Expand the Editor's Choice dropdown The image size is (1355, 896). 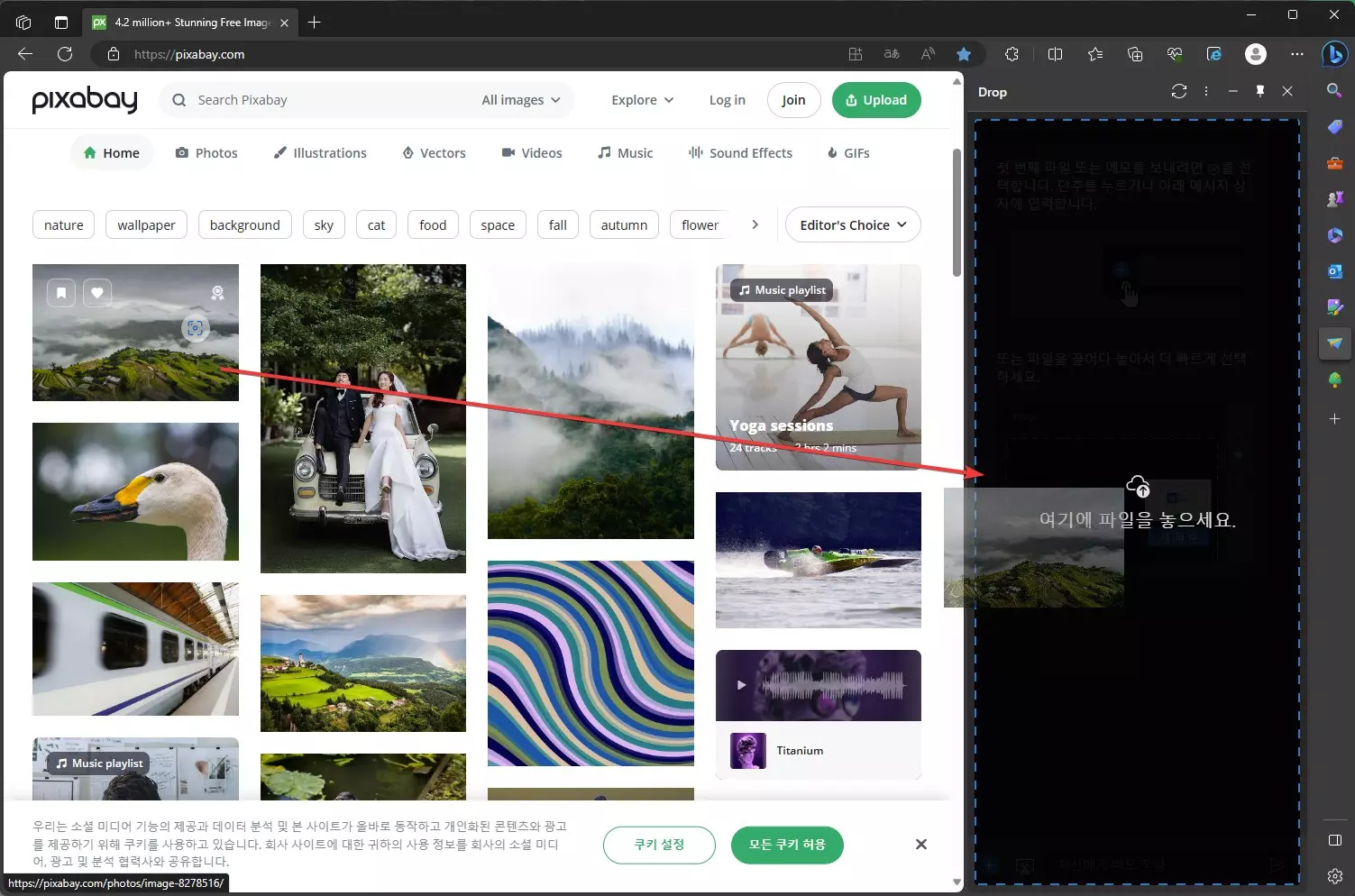(853, 224)
